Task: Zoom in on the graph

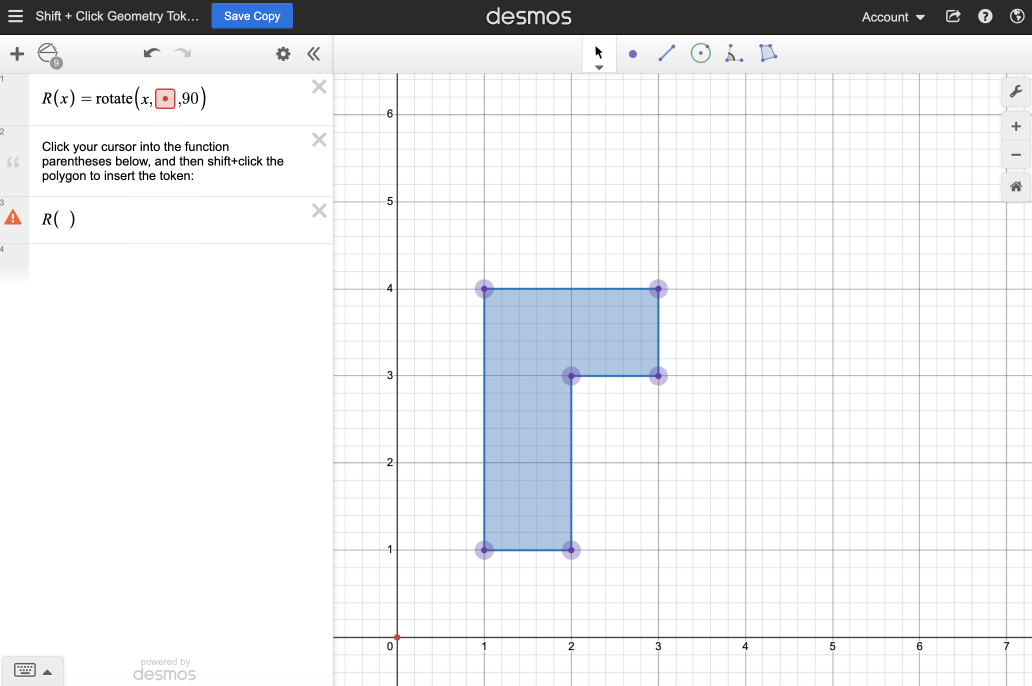Action: 1016,127
